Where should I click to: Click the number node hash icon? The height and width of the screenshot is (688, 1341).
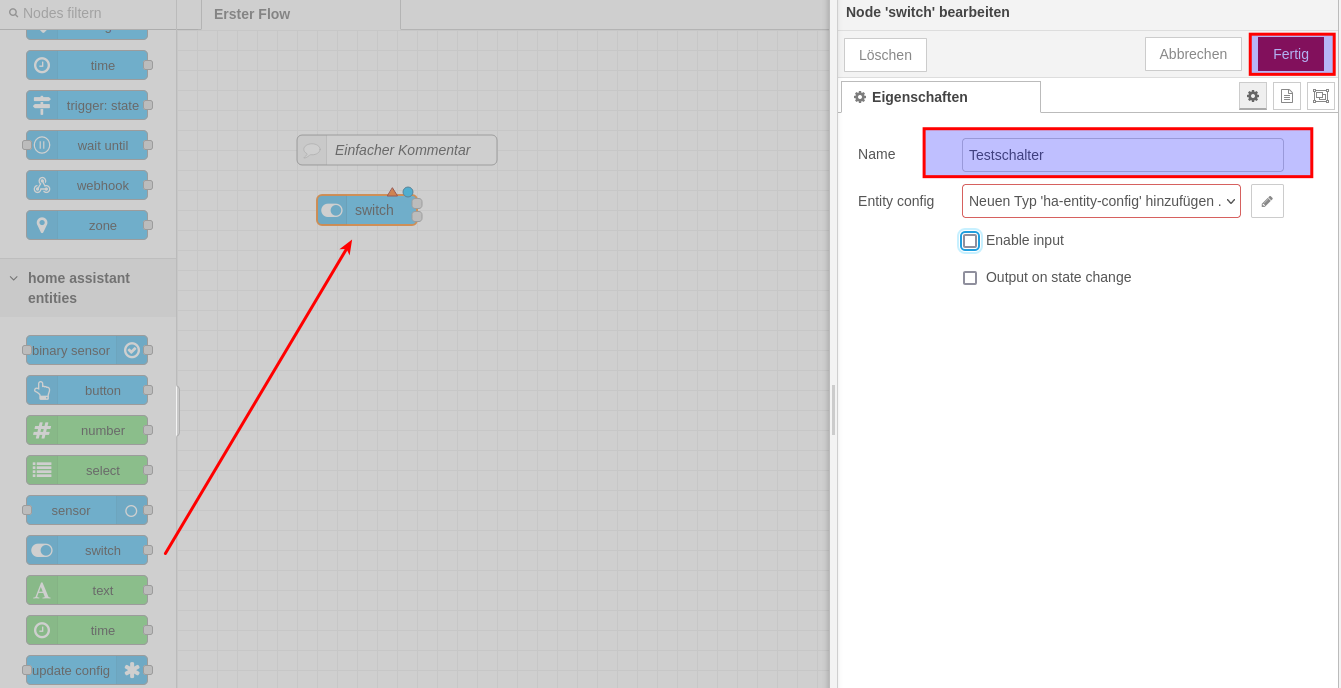pyautogui.click(x=42, y=430)
